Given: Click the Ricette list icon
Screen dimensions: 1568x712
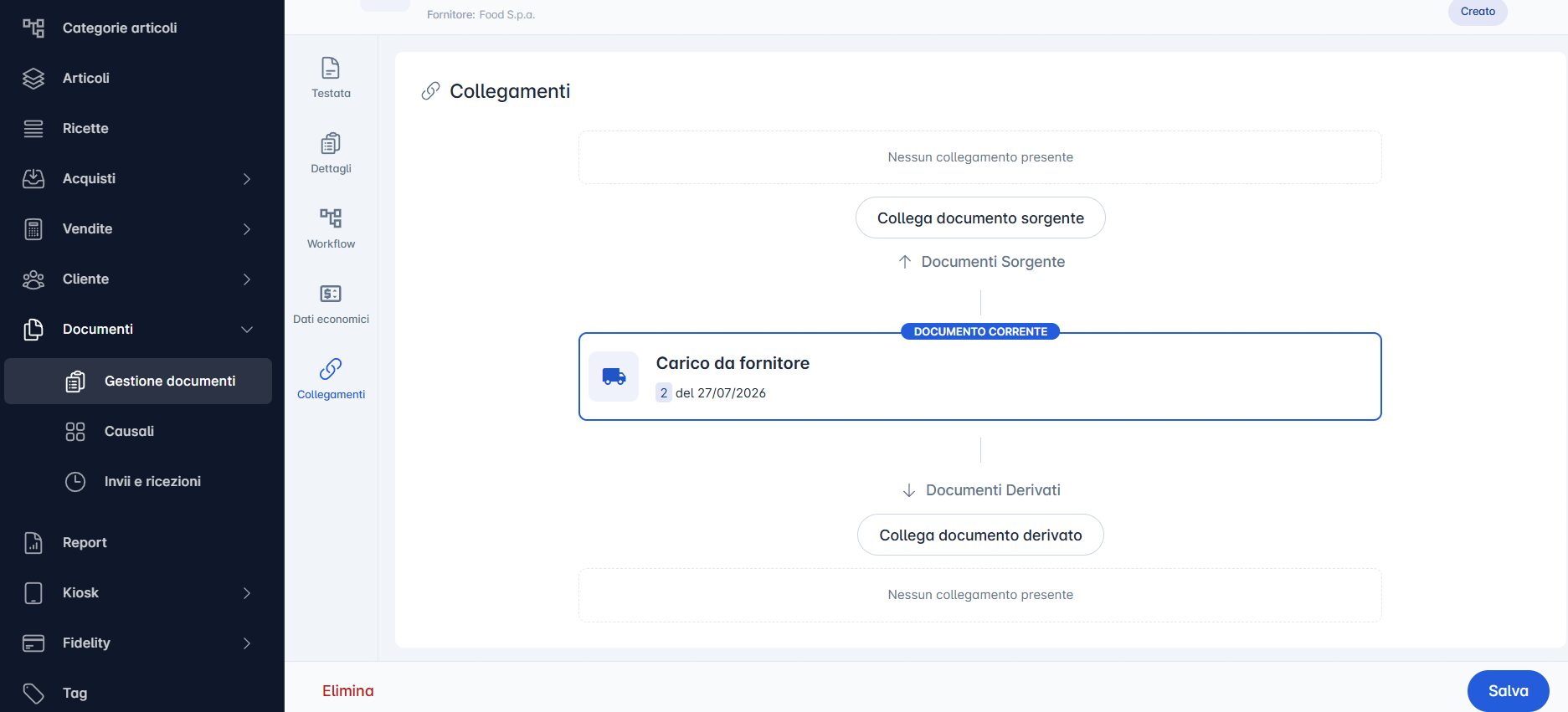Looking at the screenshot, I should click(x=33, y=128).
